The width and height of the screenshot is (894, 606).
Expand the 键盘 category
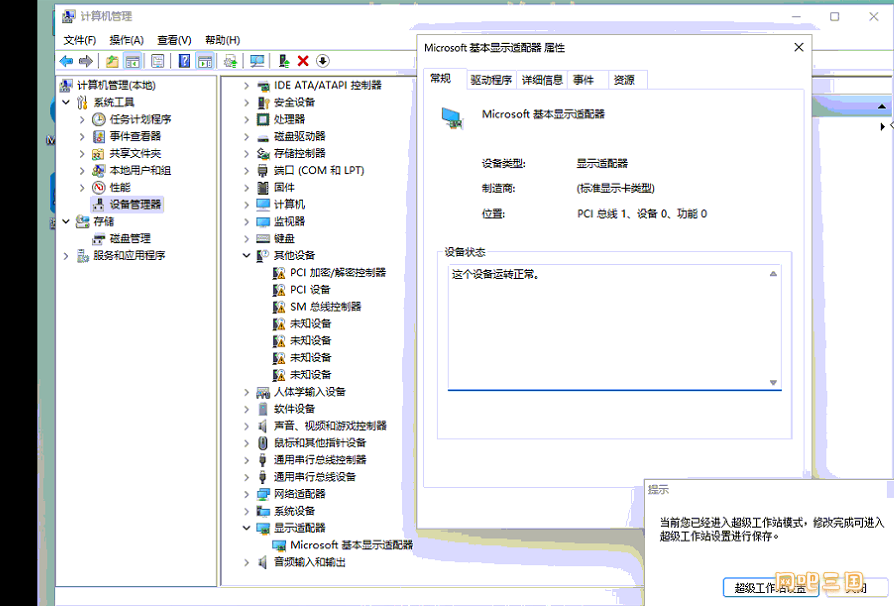pyautogui.click(x=246, y=238)
